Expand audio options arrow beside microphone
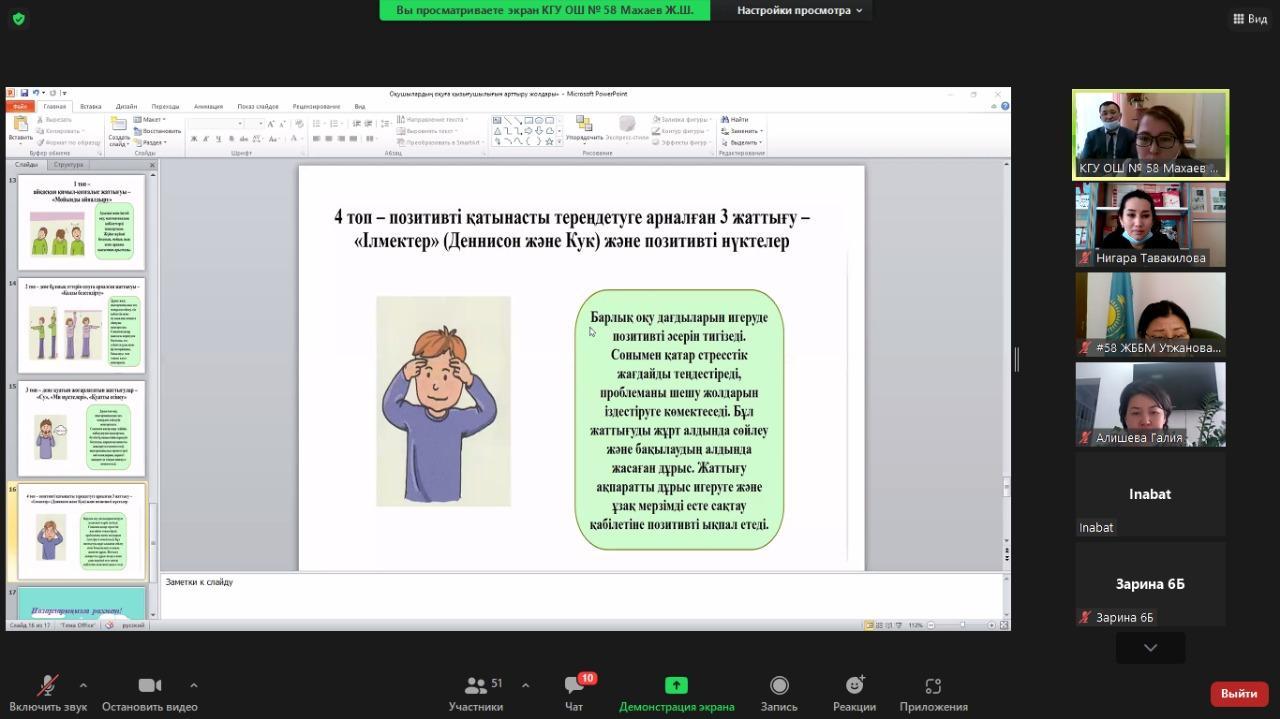Viewport: 1280px width, 719px height. (83, 685)
